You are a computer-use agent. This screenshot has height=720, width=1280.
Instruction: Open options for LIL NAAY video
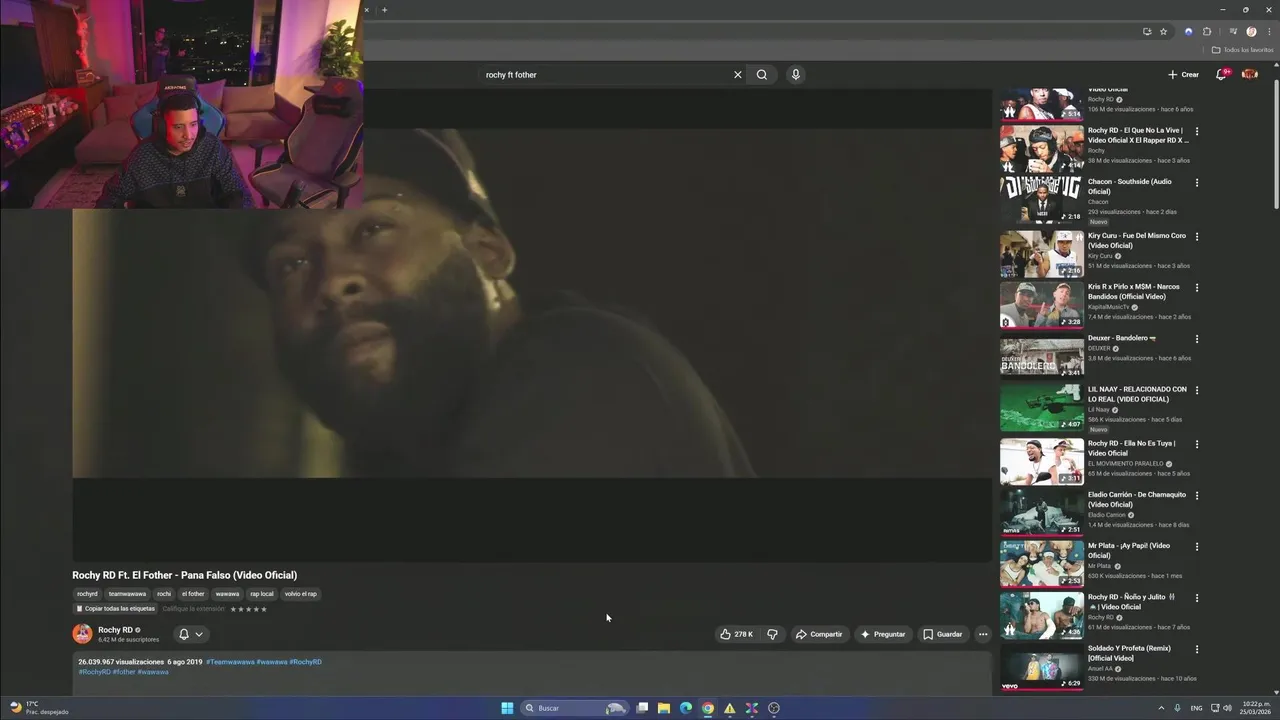[1197, 391]
